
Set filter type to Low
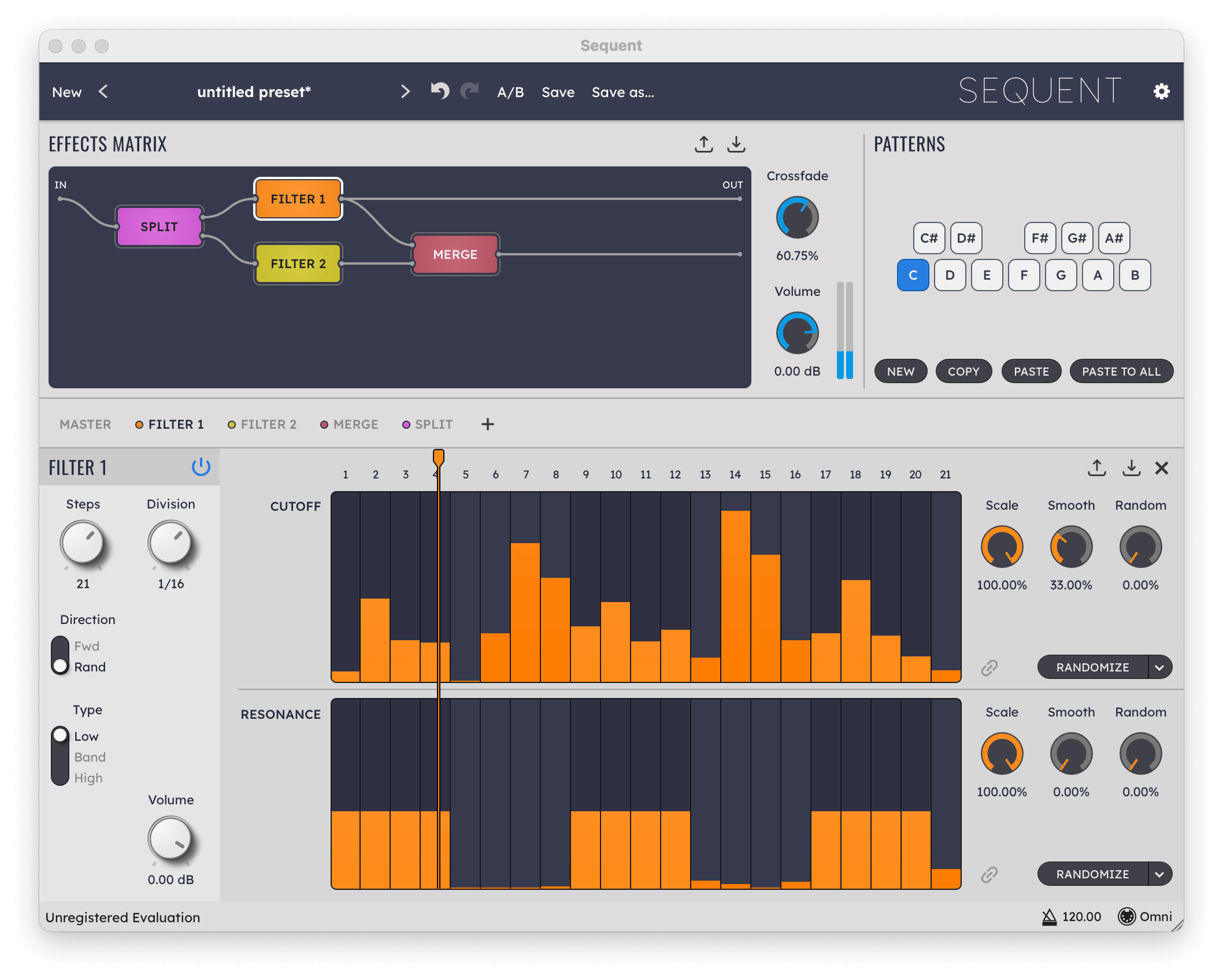pos(86,736)
